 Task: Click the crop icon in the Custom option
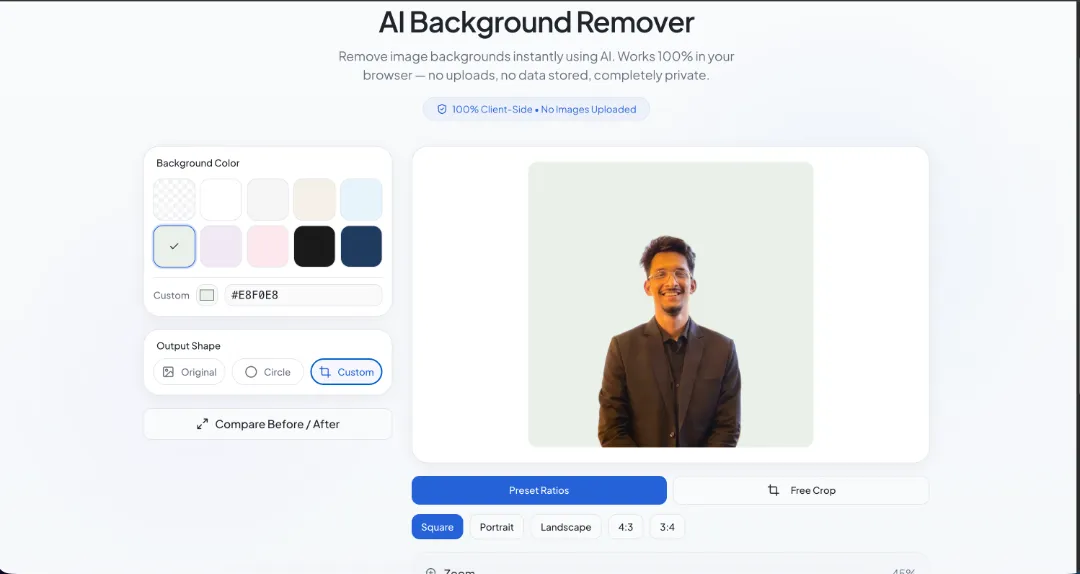pos(324,372)
